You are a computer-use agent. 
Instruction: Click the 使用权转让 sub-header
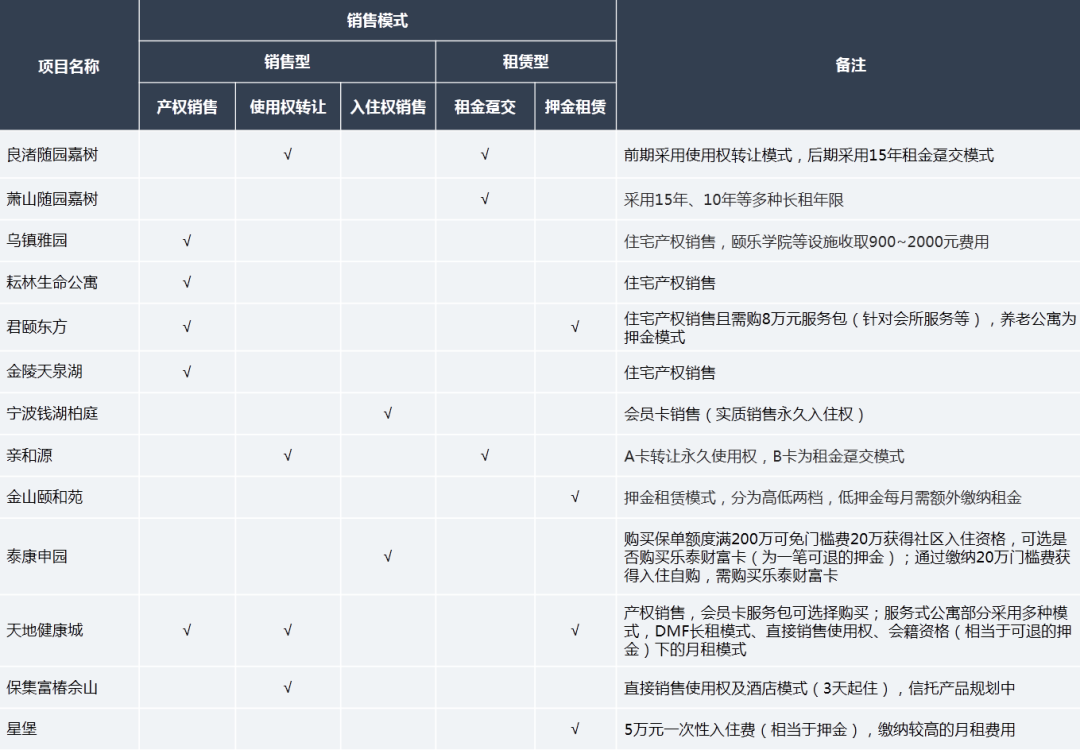287,107
